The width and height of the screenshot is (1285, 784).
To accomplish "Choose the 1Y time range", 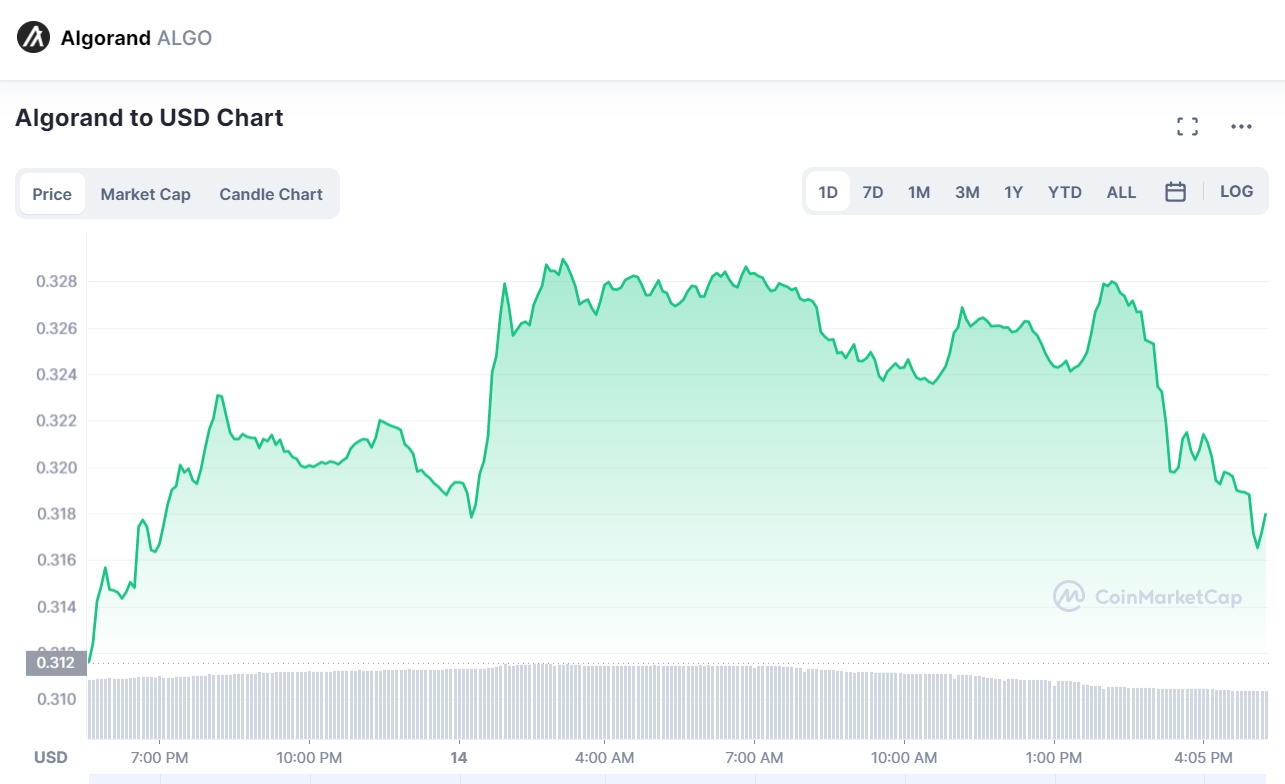I will tap(1014, 192).
